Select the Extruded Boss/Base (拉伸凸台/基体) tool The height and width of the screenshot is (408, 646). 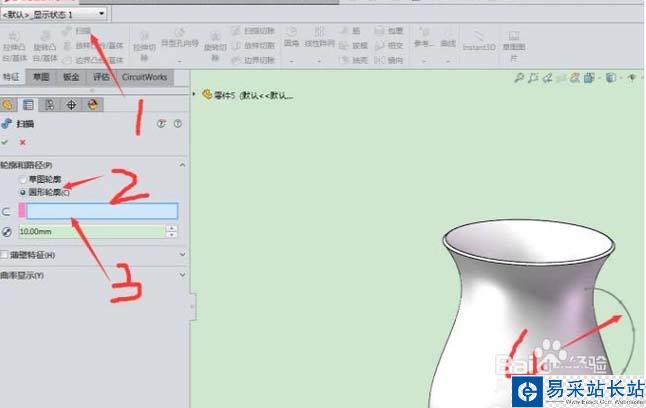[x=14, y=47]
